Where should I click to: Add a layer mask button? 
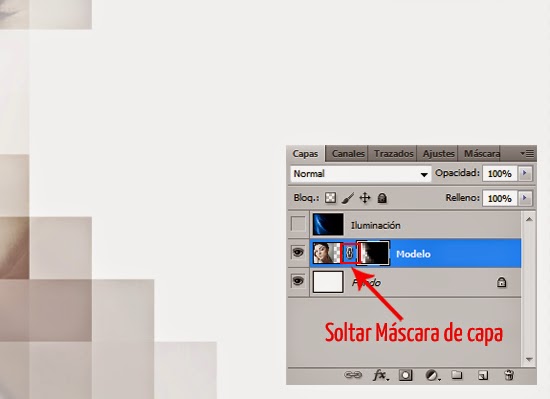pyautogui.click(x=405, y=376)
